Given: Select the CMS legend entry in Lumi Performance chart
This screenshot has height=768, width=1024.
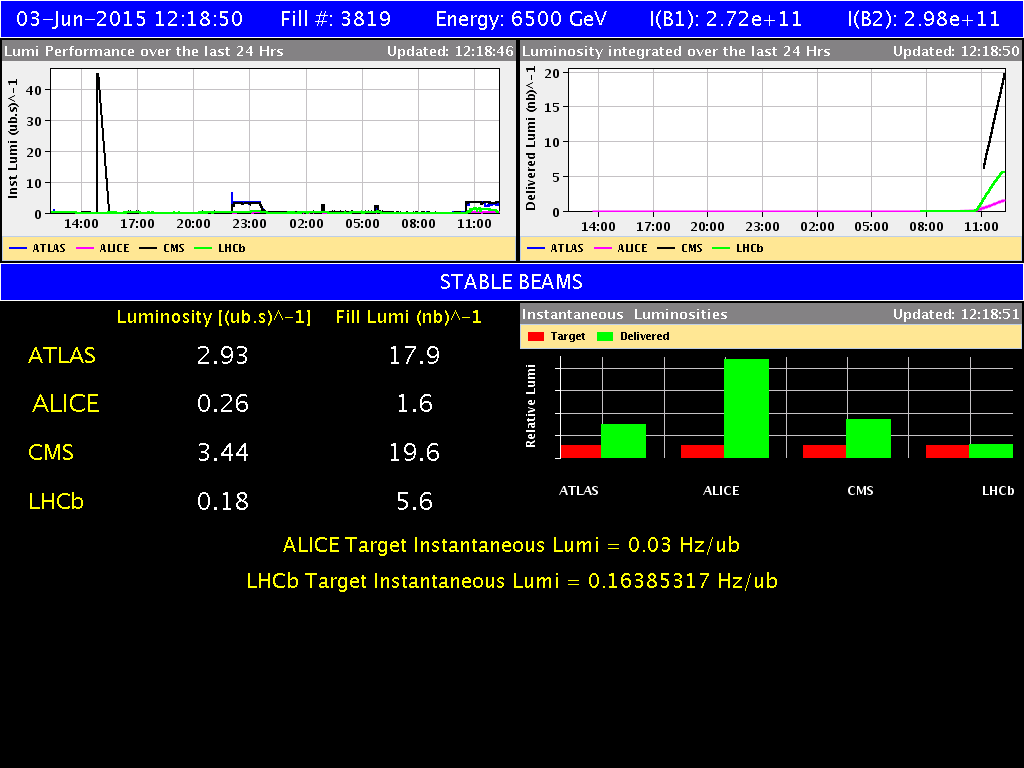Looking at the screenshot, I should click(x=162, y=248).
